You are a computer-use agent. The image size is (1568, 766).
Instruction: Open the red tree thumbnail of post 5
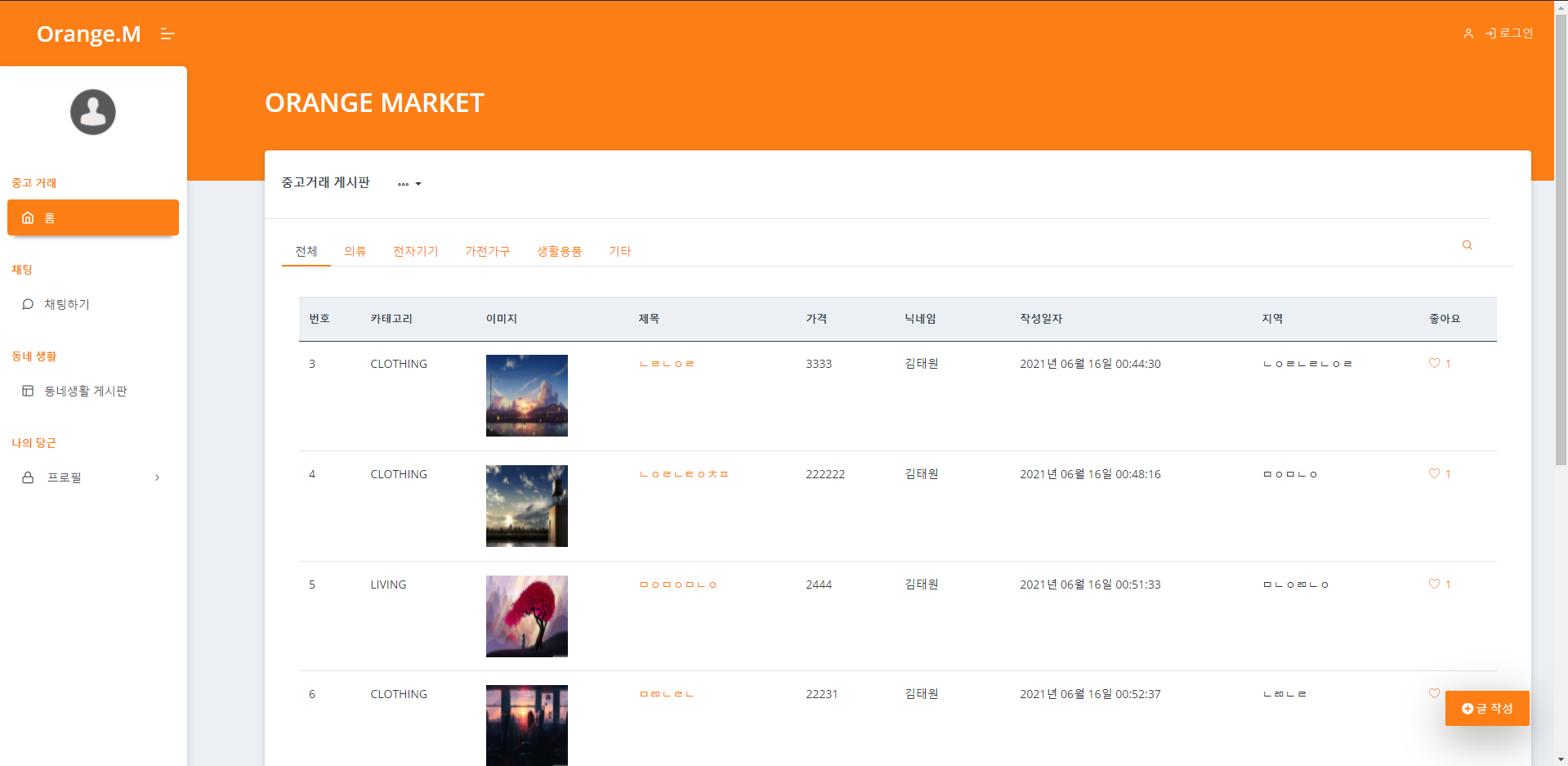(x=527, y=616)
